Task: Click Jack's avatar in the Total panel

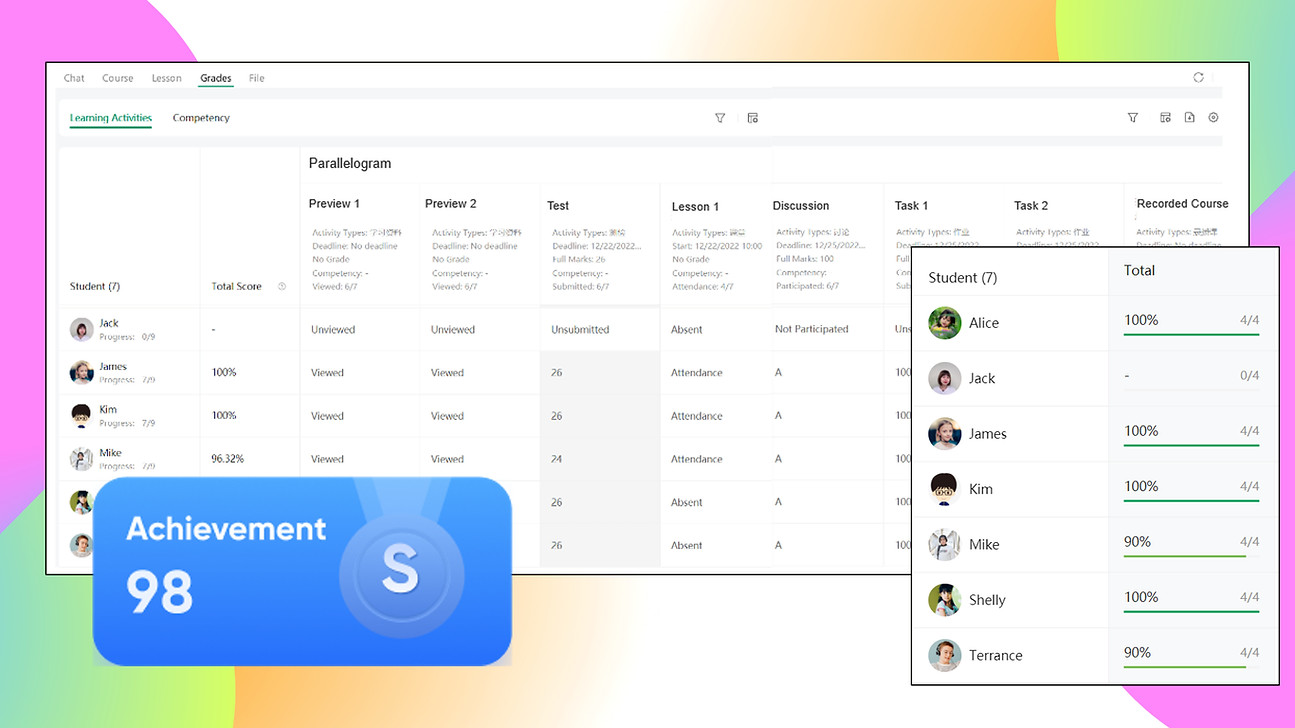Action: [945, 378]
